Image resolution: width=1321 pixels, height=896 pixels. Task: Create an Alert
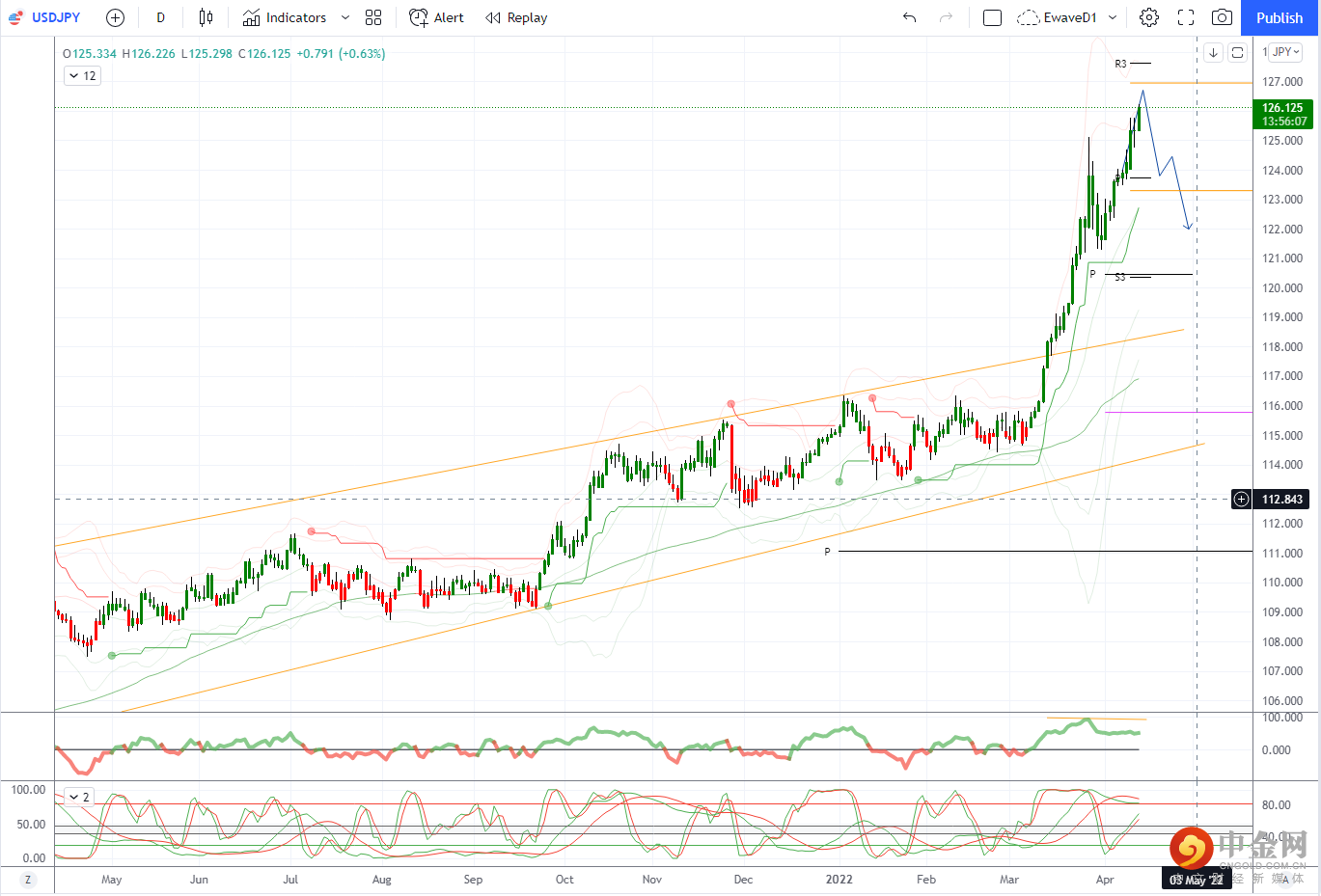pos(436,17)
